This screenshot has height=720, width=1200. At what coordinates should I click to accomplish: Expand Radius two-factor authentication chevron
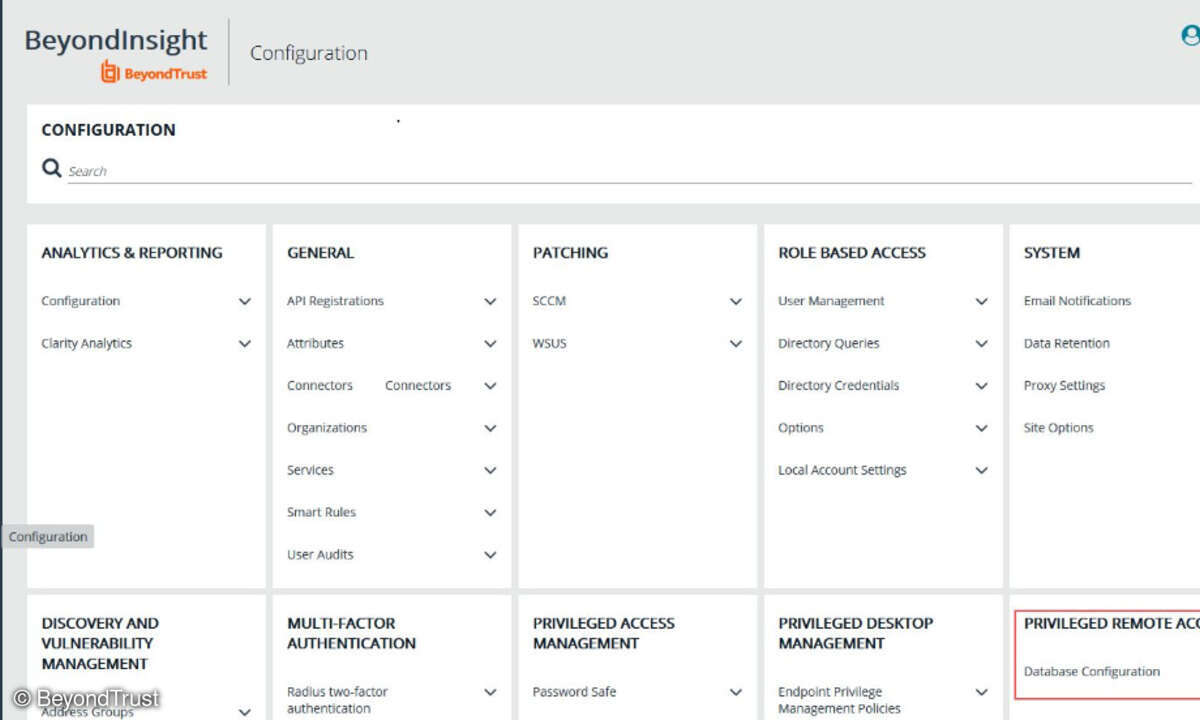pyautogui.click(x=490, y=692)
